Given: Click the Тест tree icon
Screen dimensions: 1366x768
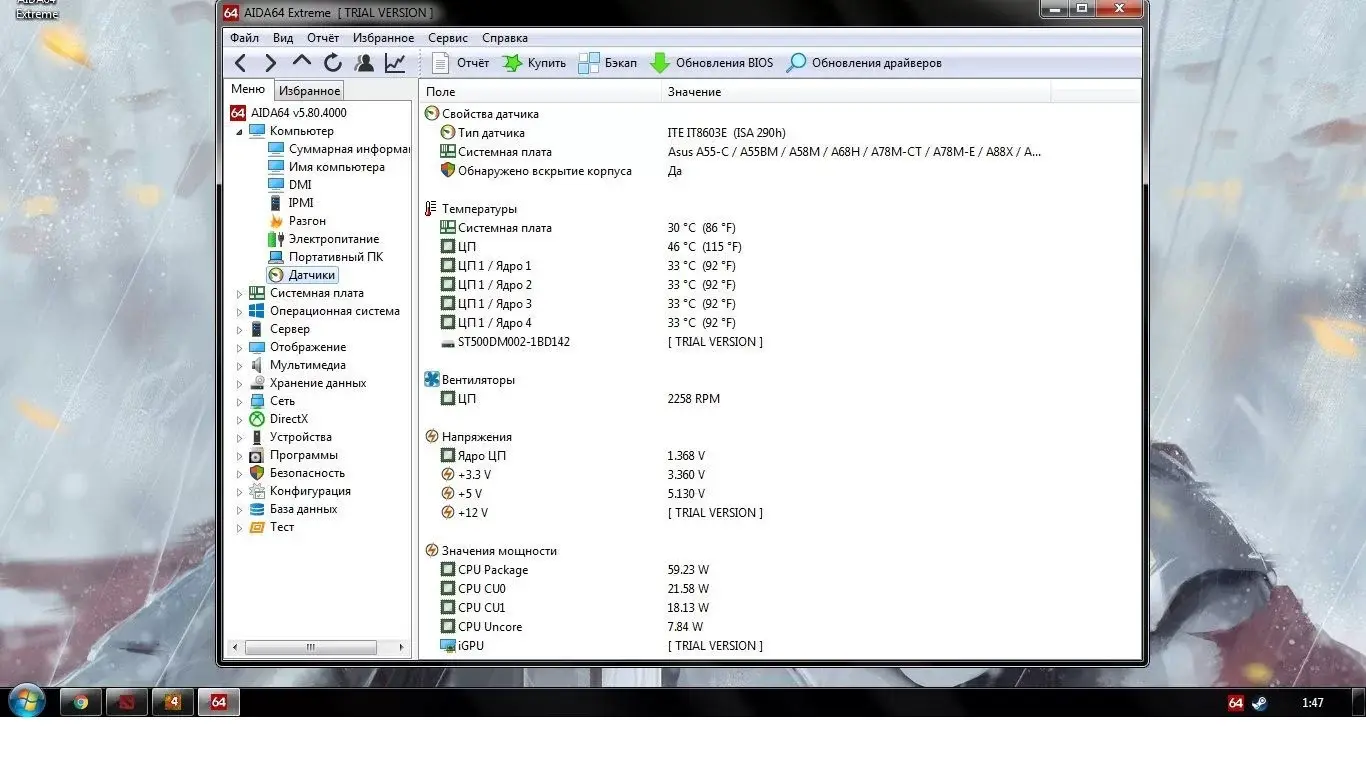Looking at the screenshot, I should click(x=257, y=527).
